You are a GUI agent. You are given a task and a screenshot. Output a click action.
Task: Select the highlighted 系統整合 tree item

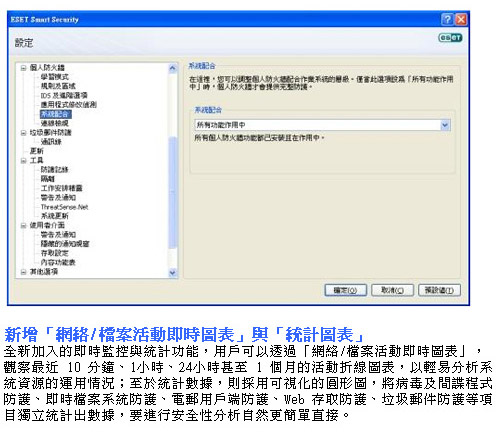(55, 114)
